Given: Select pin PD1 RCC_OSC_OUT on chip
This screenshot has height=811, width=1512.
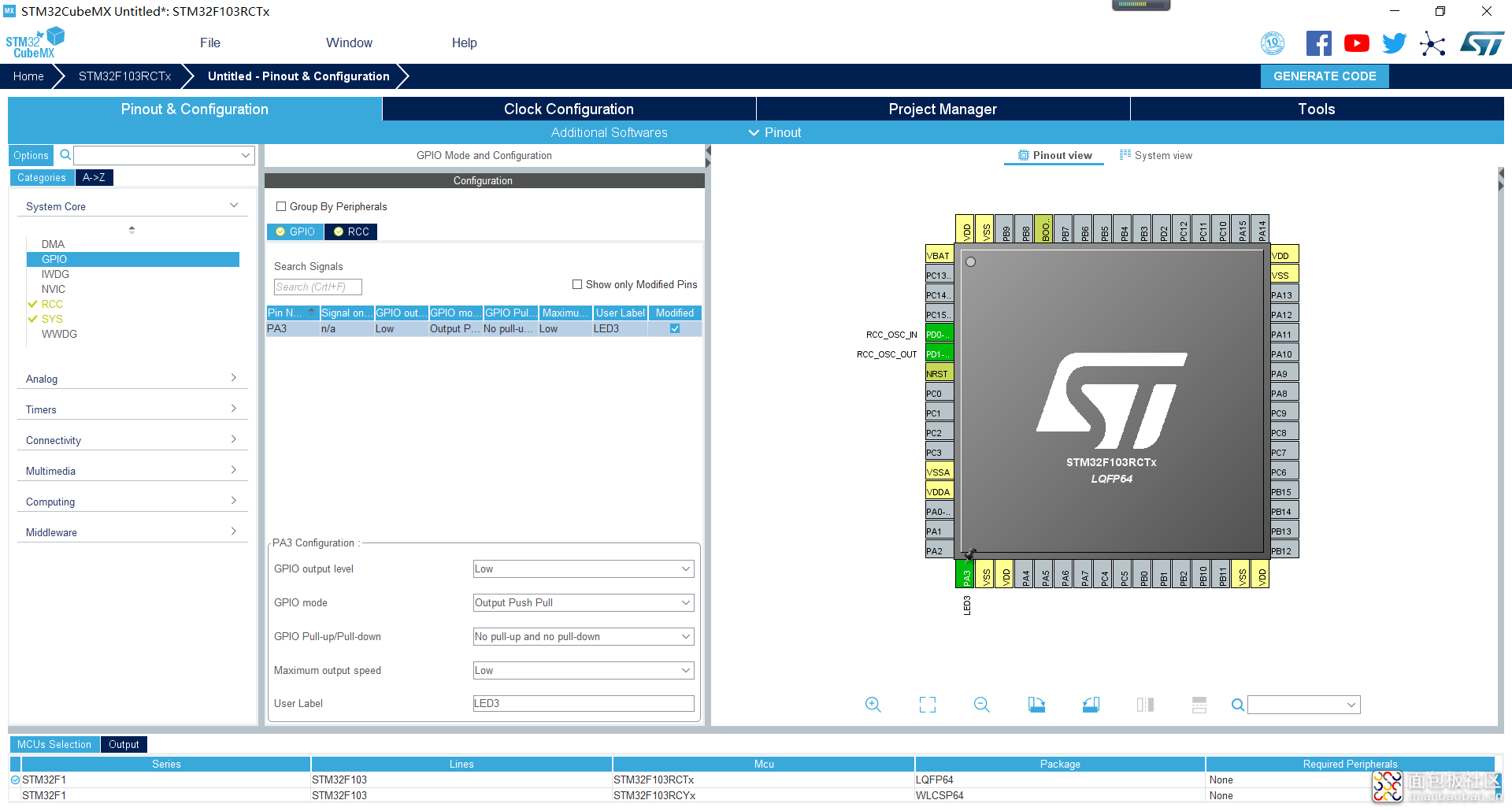Looking at the screenshot, I should (939, 354).
